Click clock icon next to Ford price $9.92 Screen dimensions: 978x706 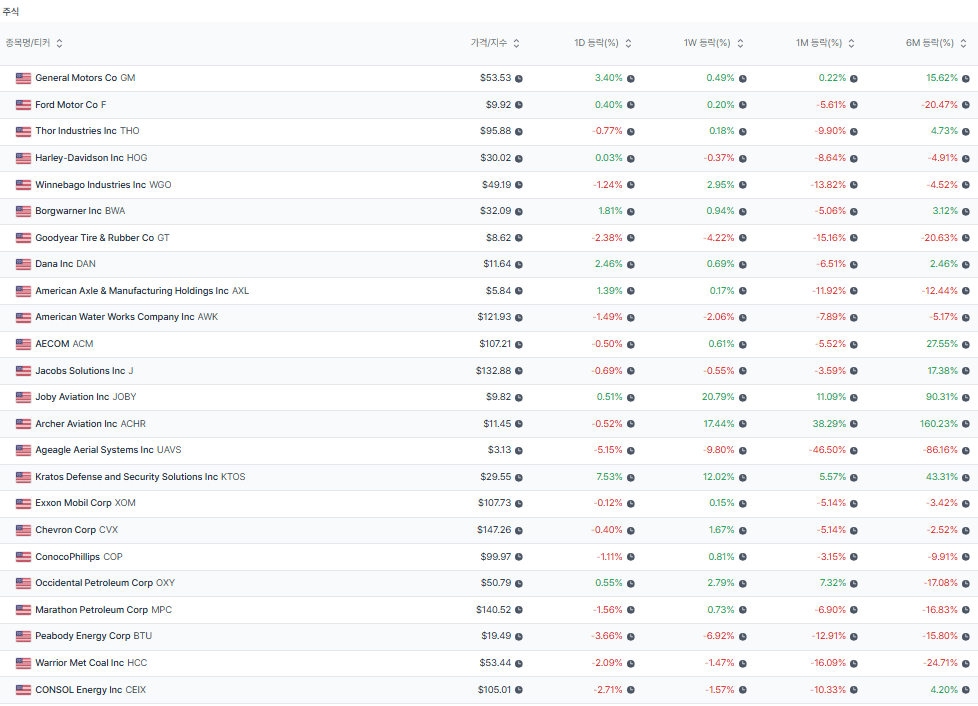tap(519, 105)
